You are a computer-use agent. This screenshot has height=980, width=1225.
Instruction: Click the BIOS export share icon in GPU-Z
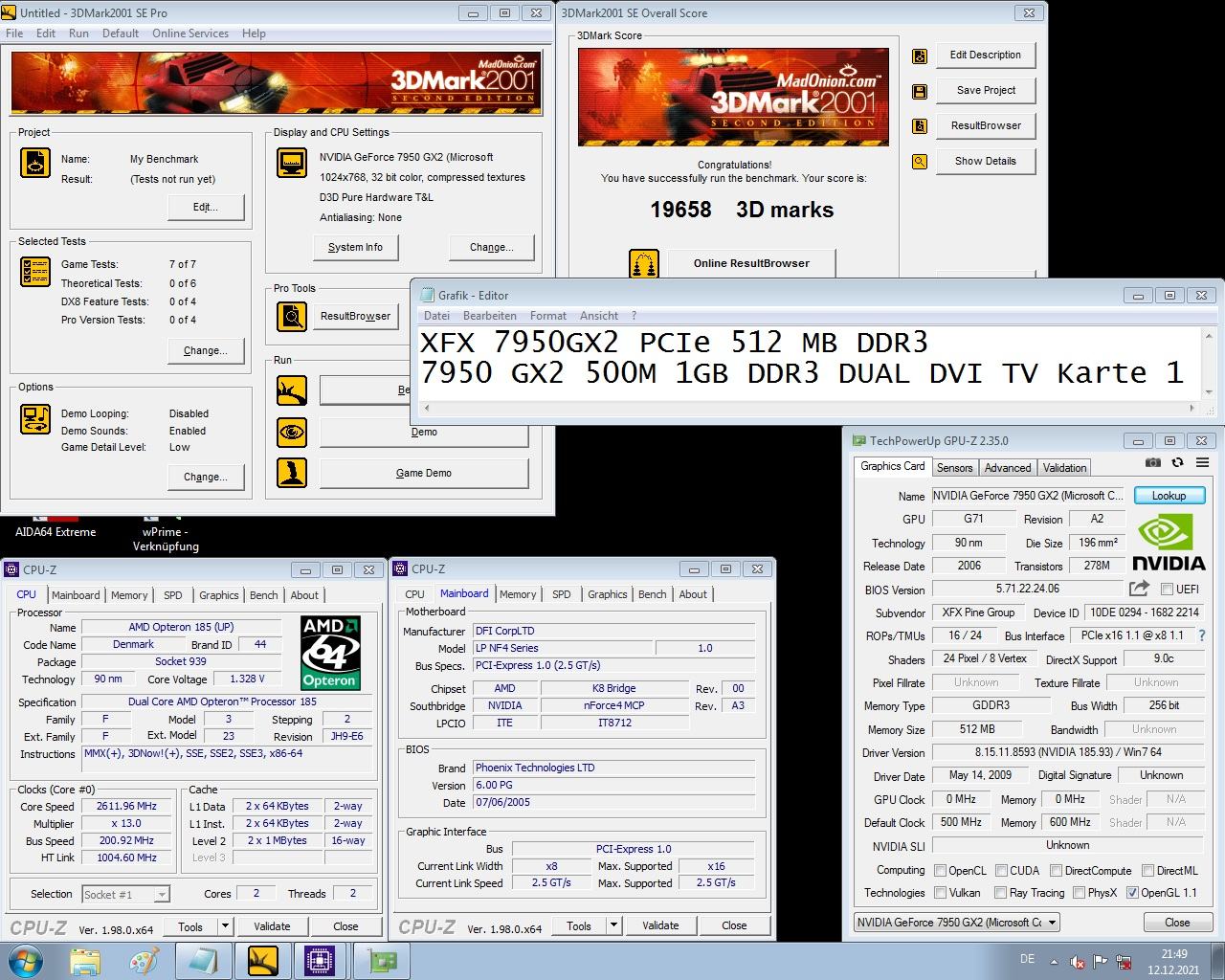pos(1139,589)
